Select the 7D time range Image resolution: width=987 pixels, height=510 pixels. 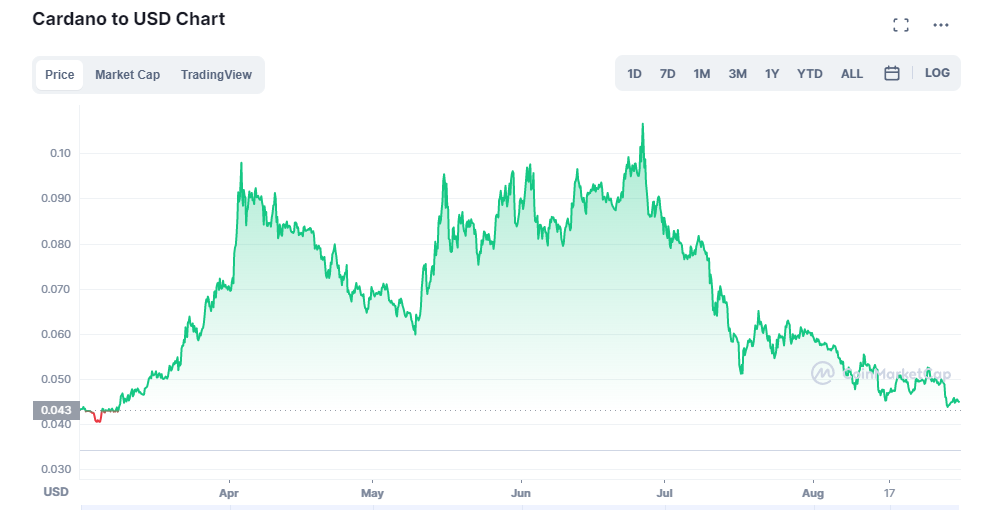[667, 74]
